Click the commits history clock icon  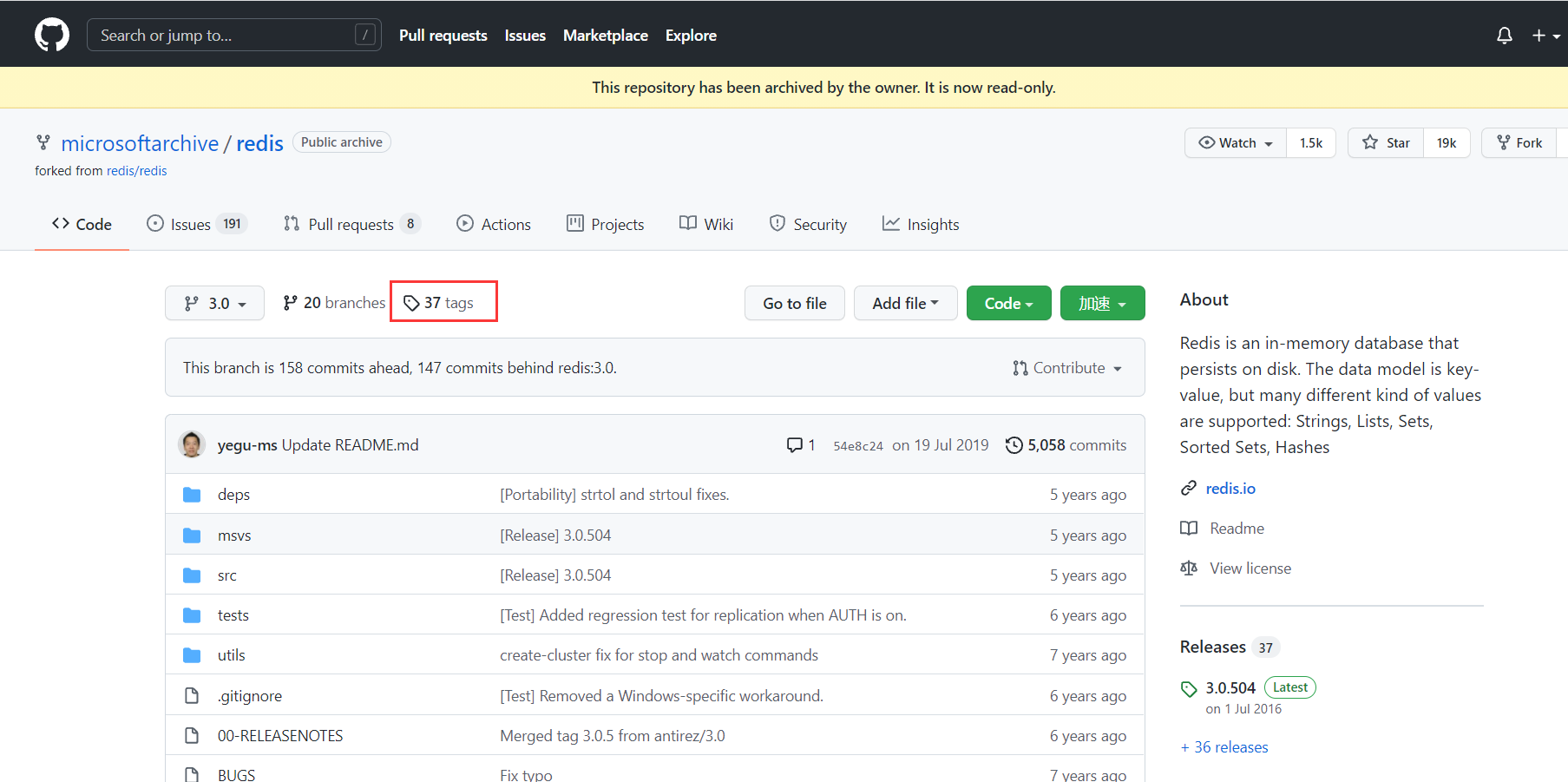1014,445
